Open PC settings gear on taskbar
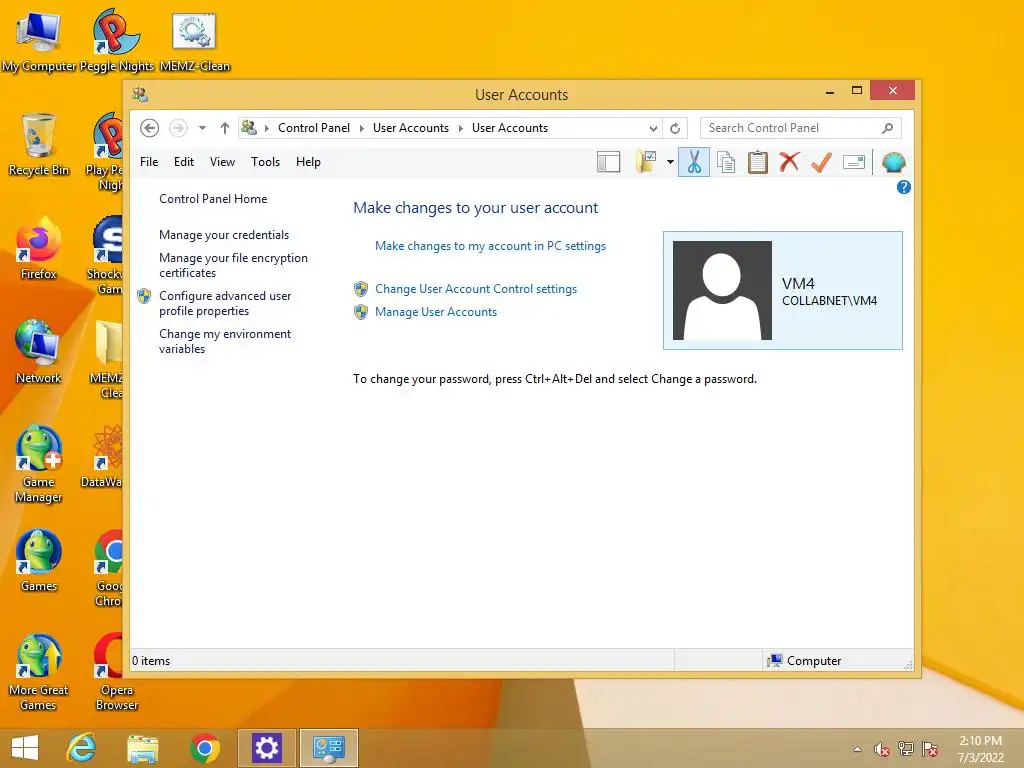Screen dimensions: 1024x768 tap(266, 748)
